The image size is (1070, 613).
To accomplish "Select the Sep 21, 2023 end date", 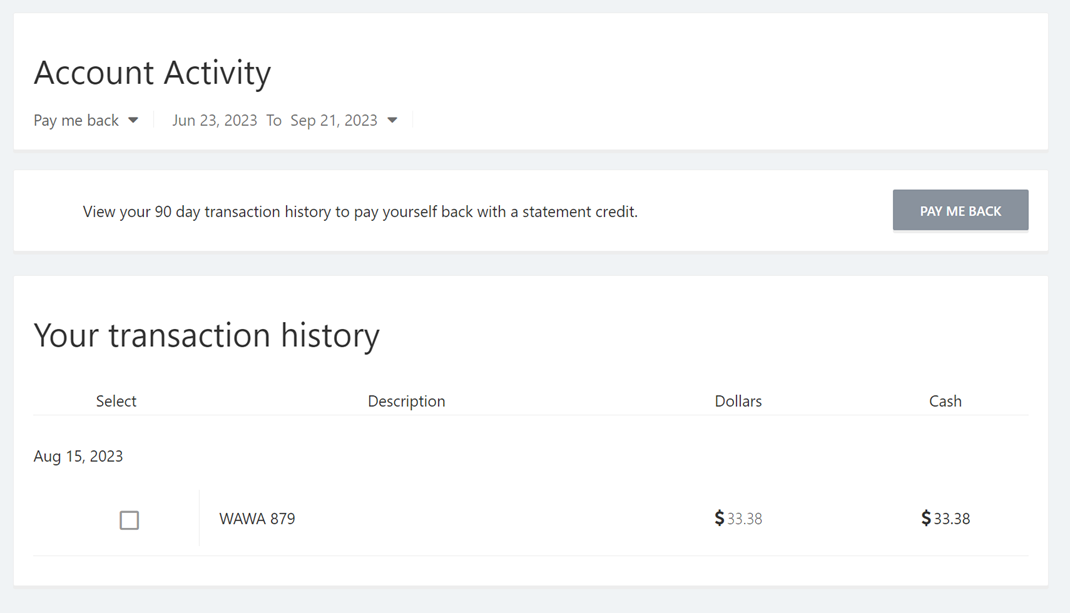I will (334, 120).
